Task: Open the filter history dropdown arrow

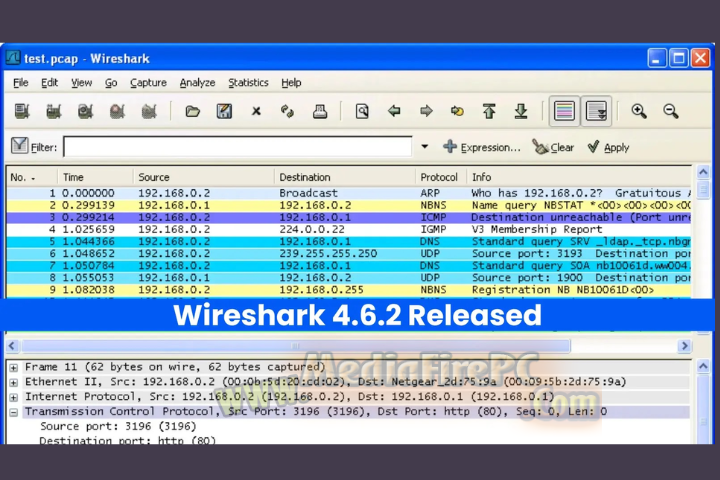Action: pos(425,147)
